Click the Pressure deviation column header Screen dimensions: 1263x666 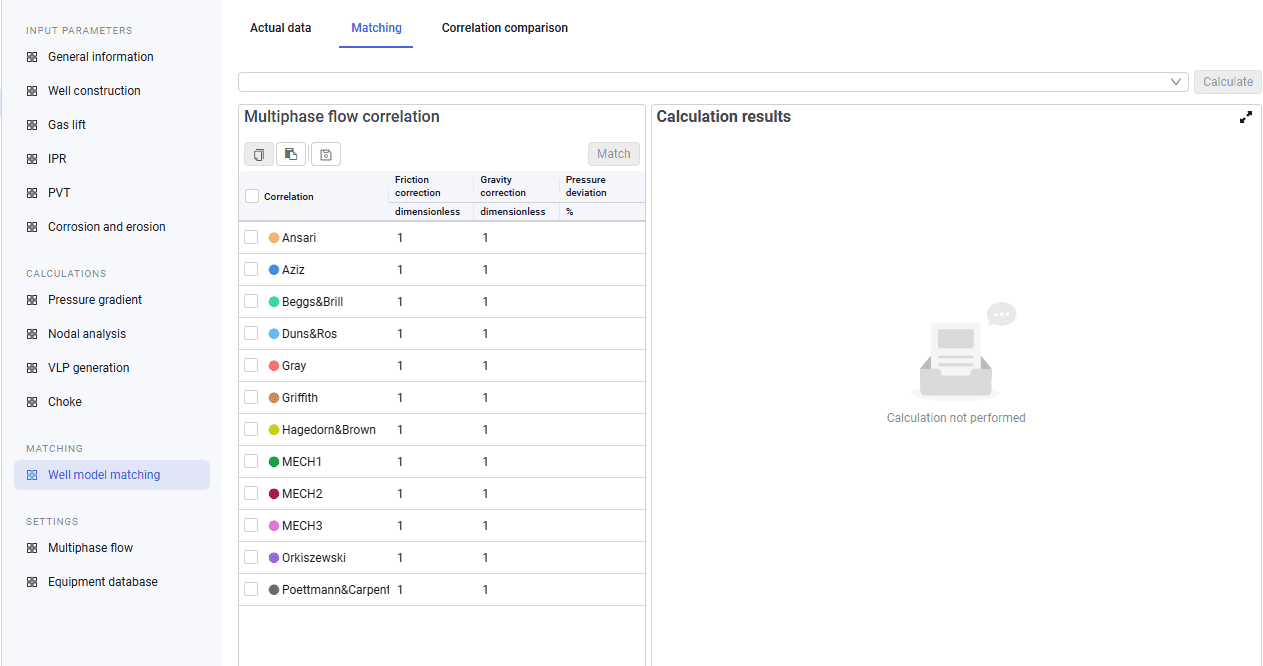tap(586, 186)
